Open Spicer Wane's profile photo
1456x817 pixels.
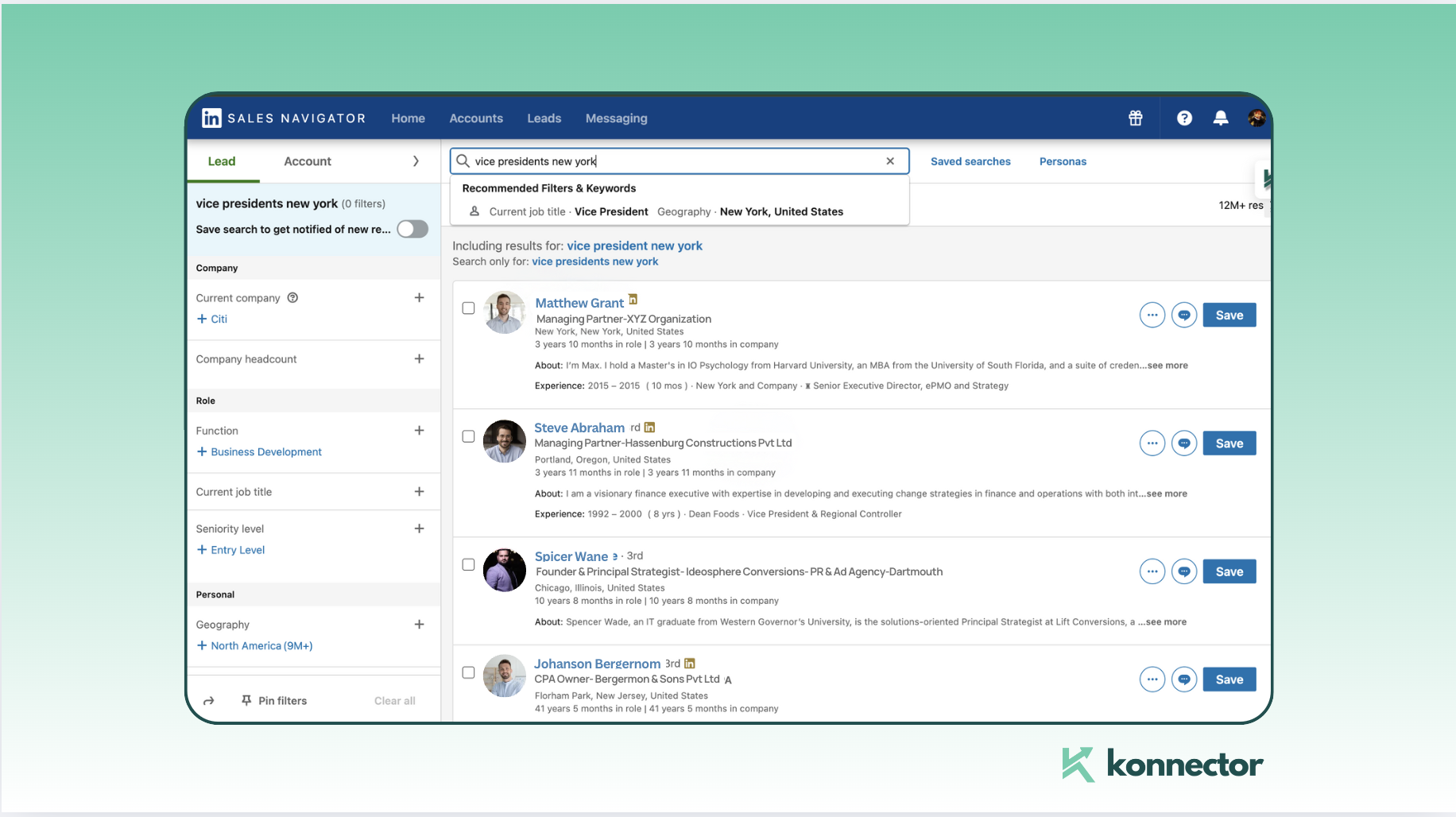(505, 570)
